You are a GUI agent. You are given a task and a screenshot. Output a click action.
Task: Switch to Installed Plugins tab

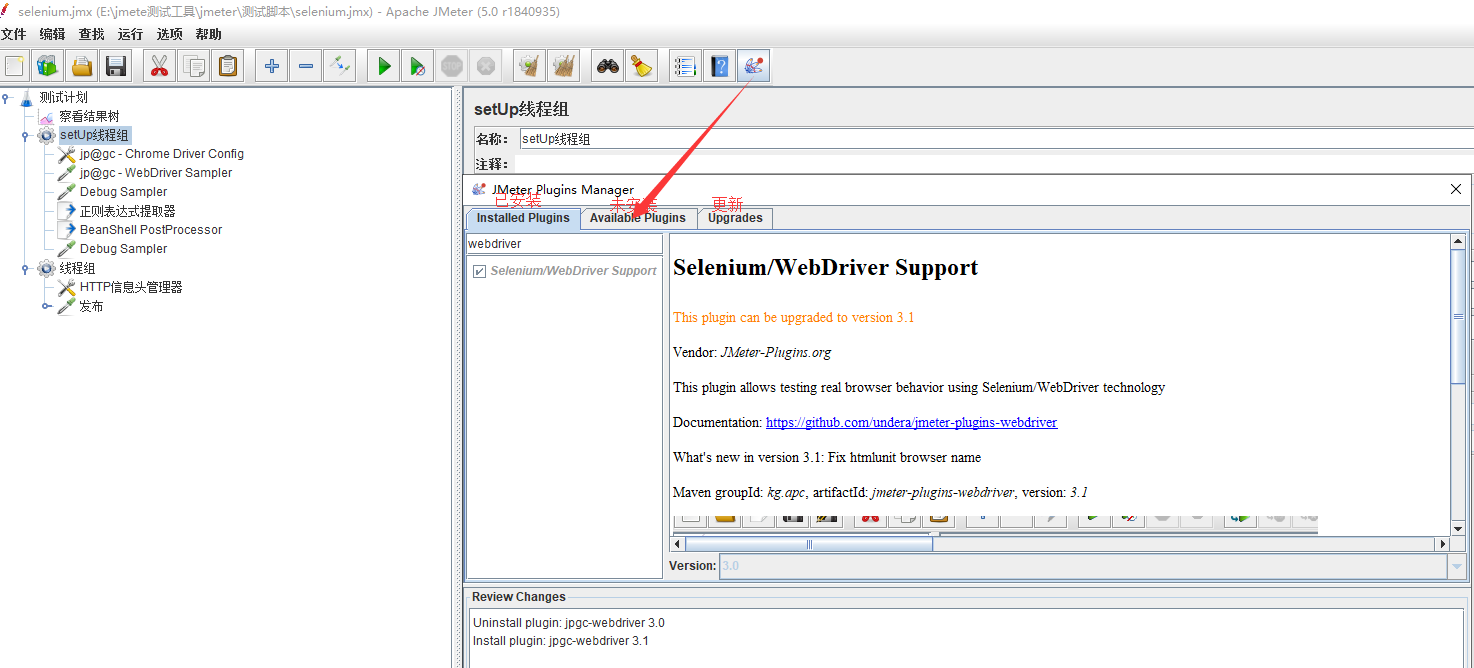pos(523,218)
